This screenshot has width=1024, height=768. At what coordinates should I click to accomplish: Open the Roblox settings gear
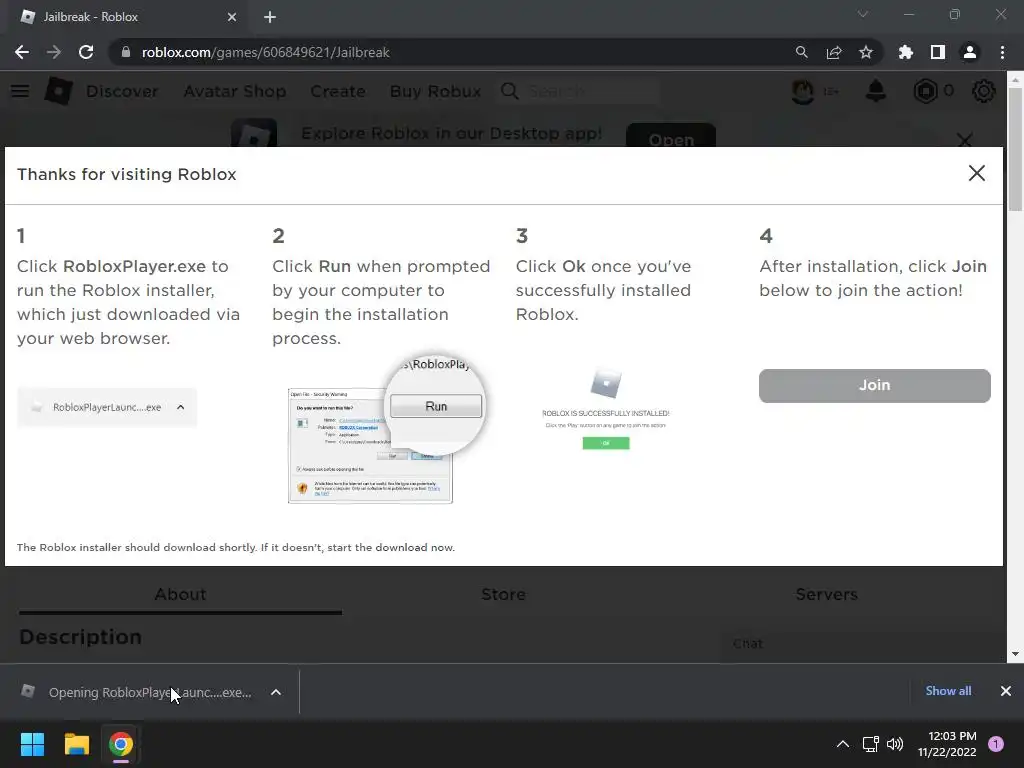point(984,91)
